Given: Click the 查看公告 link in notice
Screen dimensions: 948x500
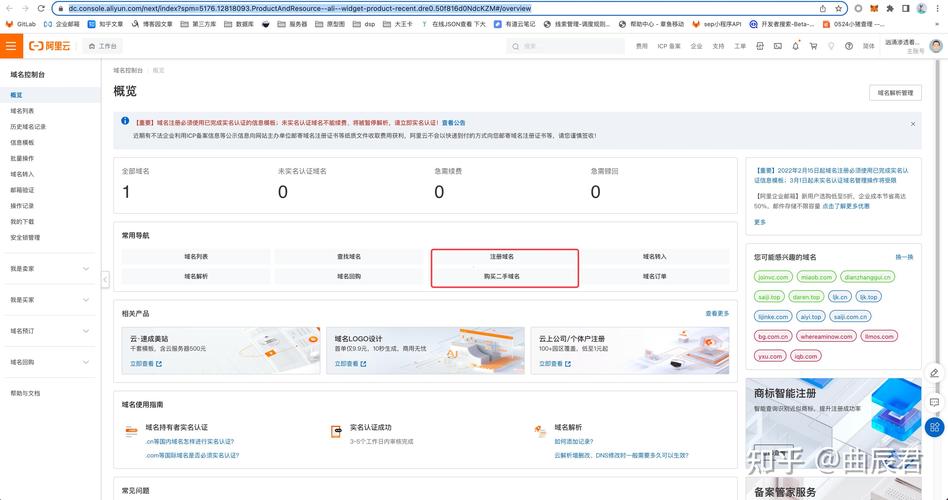Looking at the screenshot, I should tap(453, 123).
